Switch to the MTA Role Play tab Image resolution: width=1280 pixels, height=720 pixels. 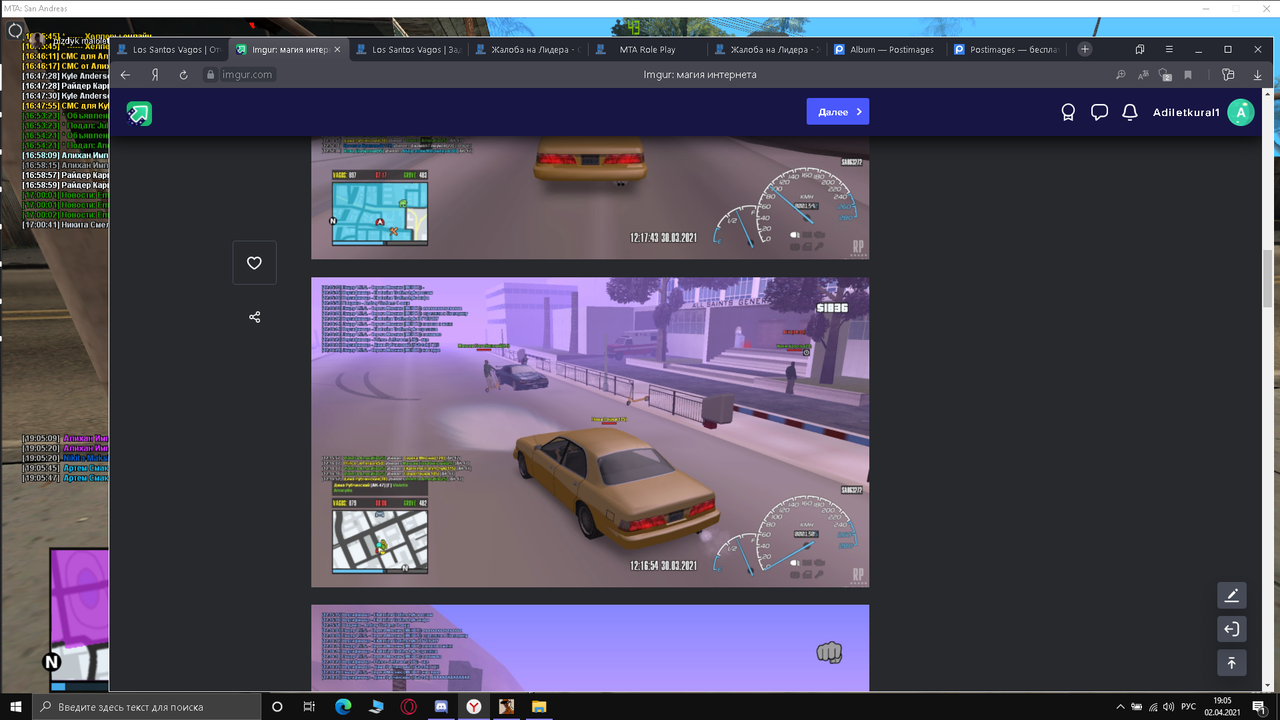coord(647,49)
